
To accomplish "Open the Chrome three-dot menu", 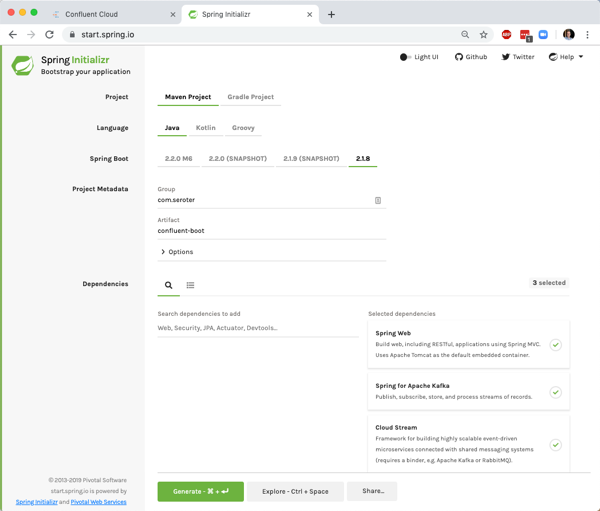I will coord(587,35).
